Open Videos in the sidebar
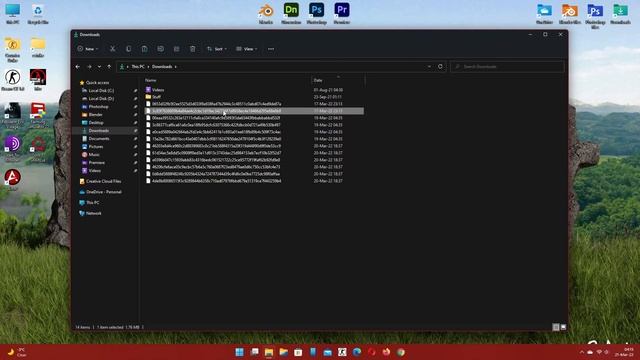This screenshot has width=640, height=360. [x=95, y=171]
